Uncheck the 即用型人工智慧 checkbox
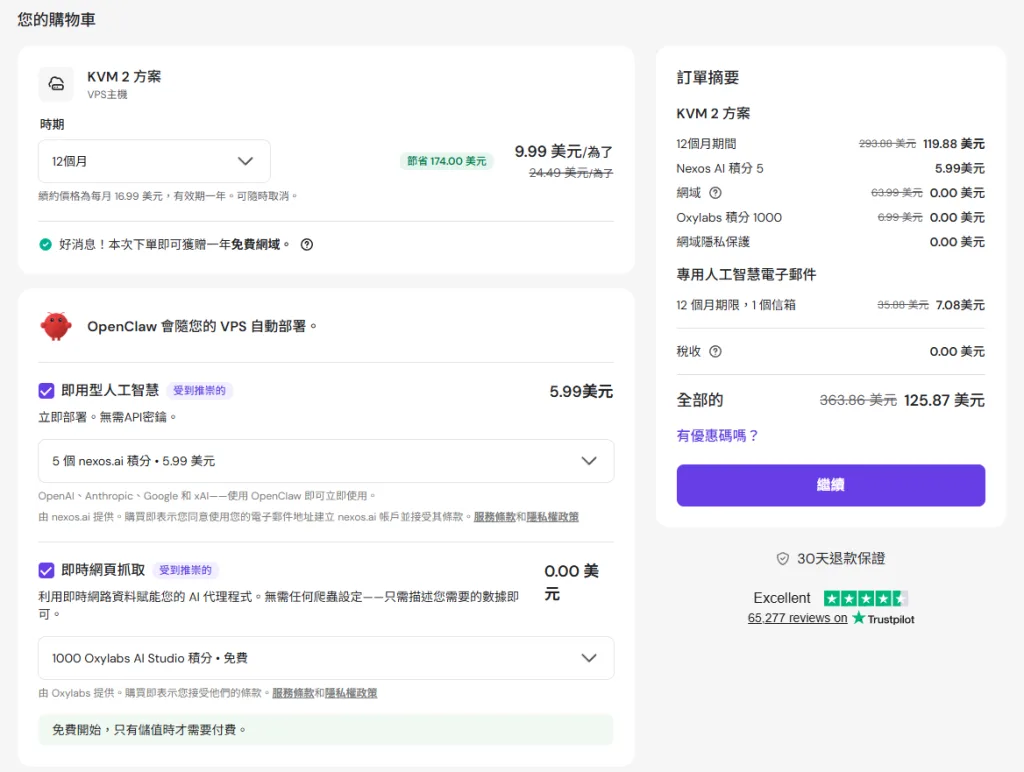This screenshot has width=1024, height=772. tap(46, 391)
